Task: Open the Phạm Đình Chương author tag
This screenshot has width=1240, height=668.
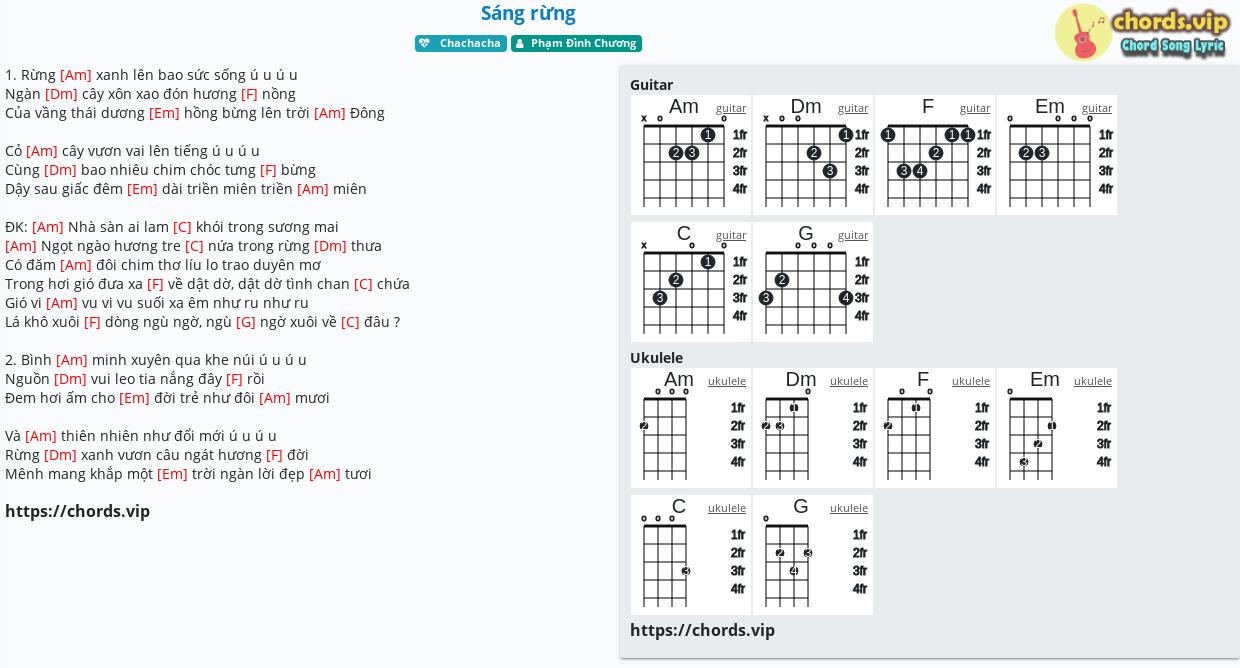Action: pyautogui.click(x=576, y=43)
